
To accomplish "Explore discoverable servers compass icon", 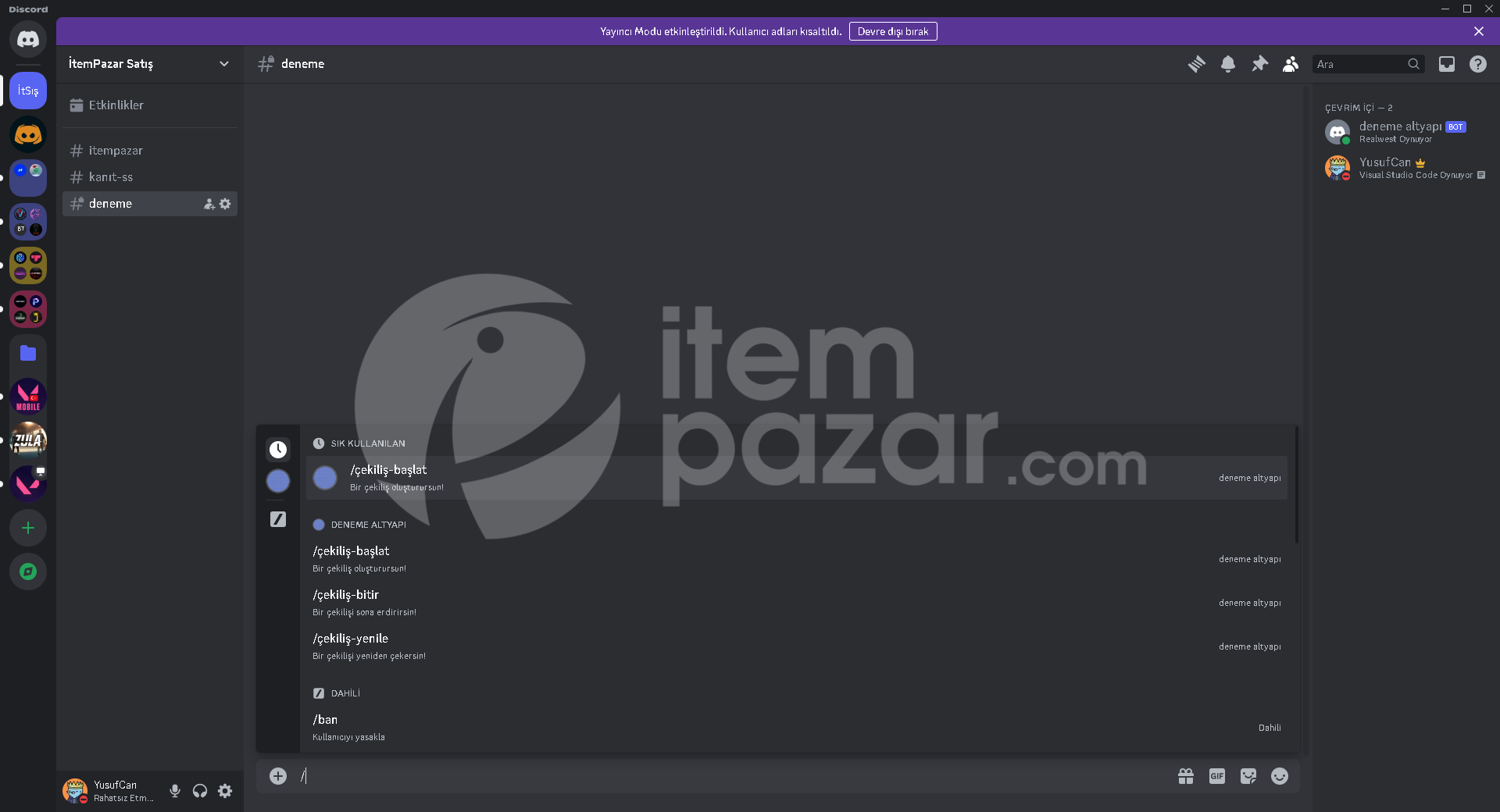I will [x=28, y=572].
